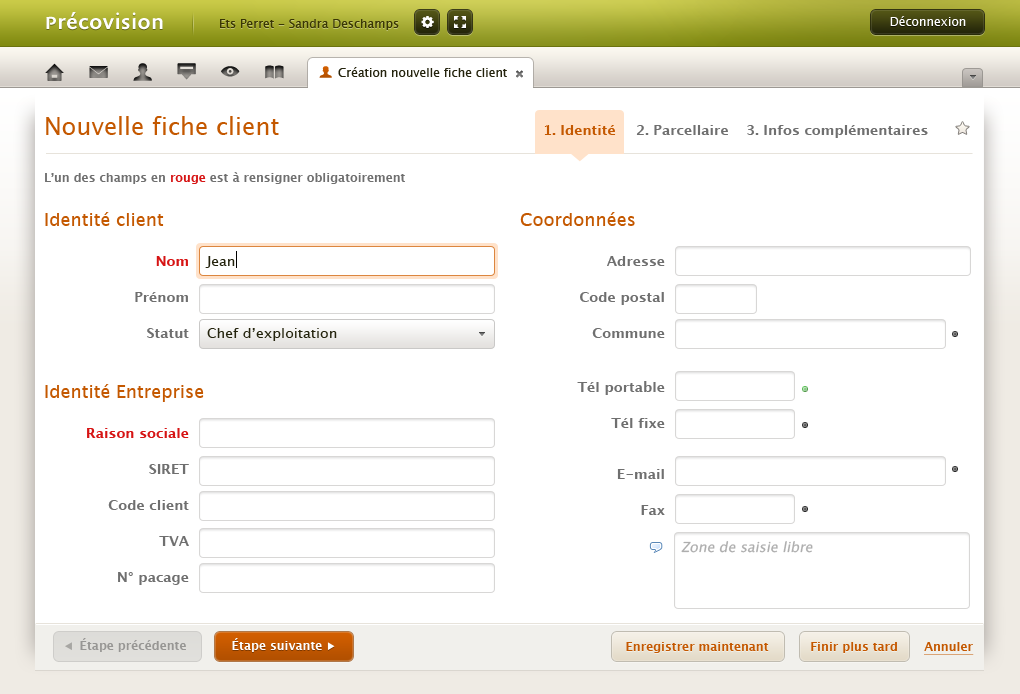Click the person (clients) toolbar icon
Image resolution: width=1020 pixels, height=694 pixels.
click(143, 72)
